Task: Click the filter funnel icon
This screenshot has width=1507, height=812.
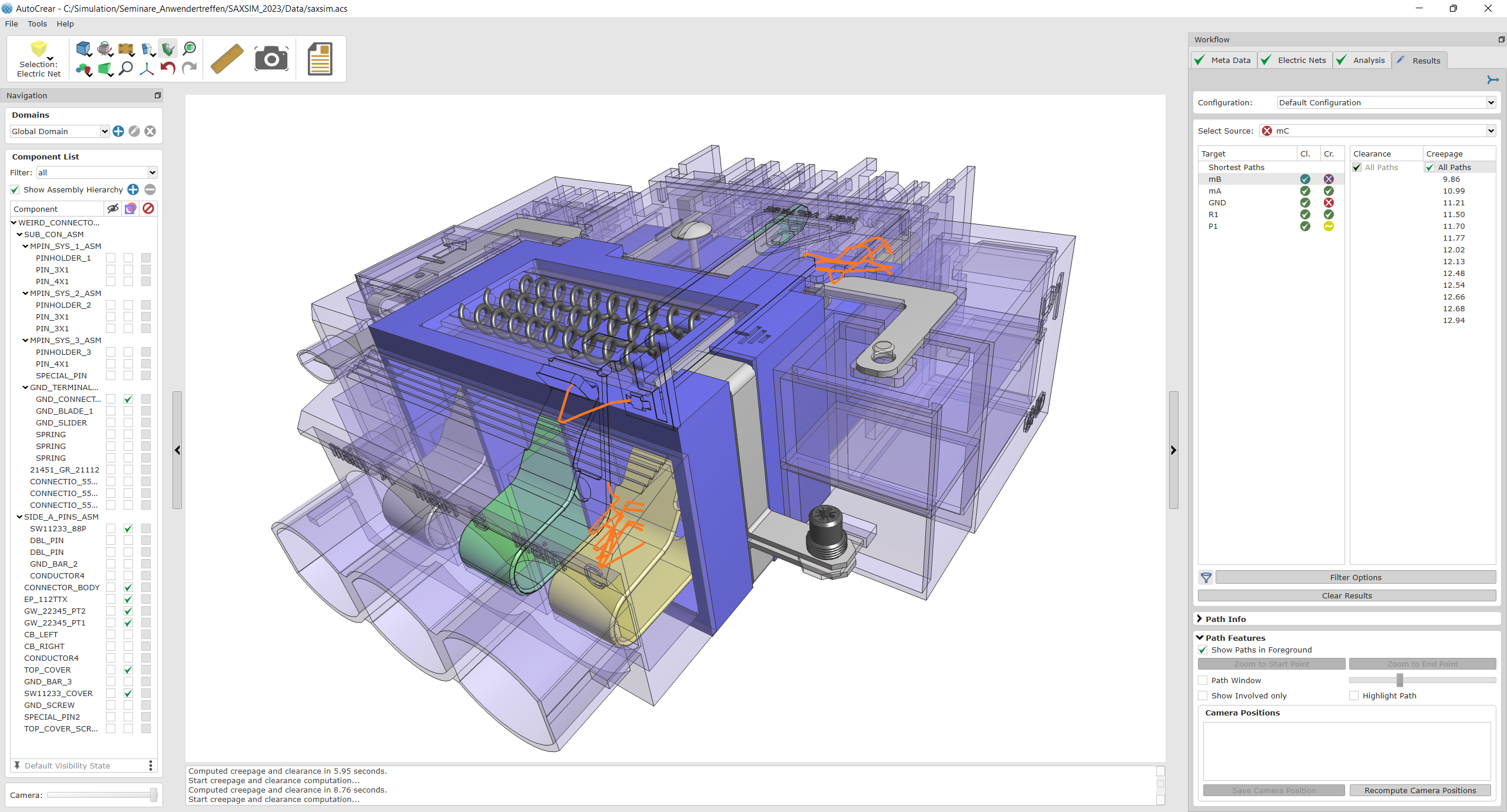Action: [1206, 578]
